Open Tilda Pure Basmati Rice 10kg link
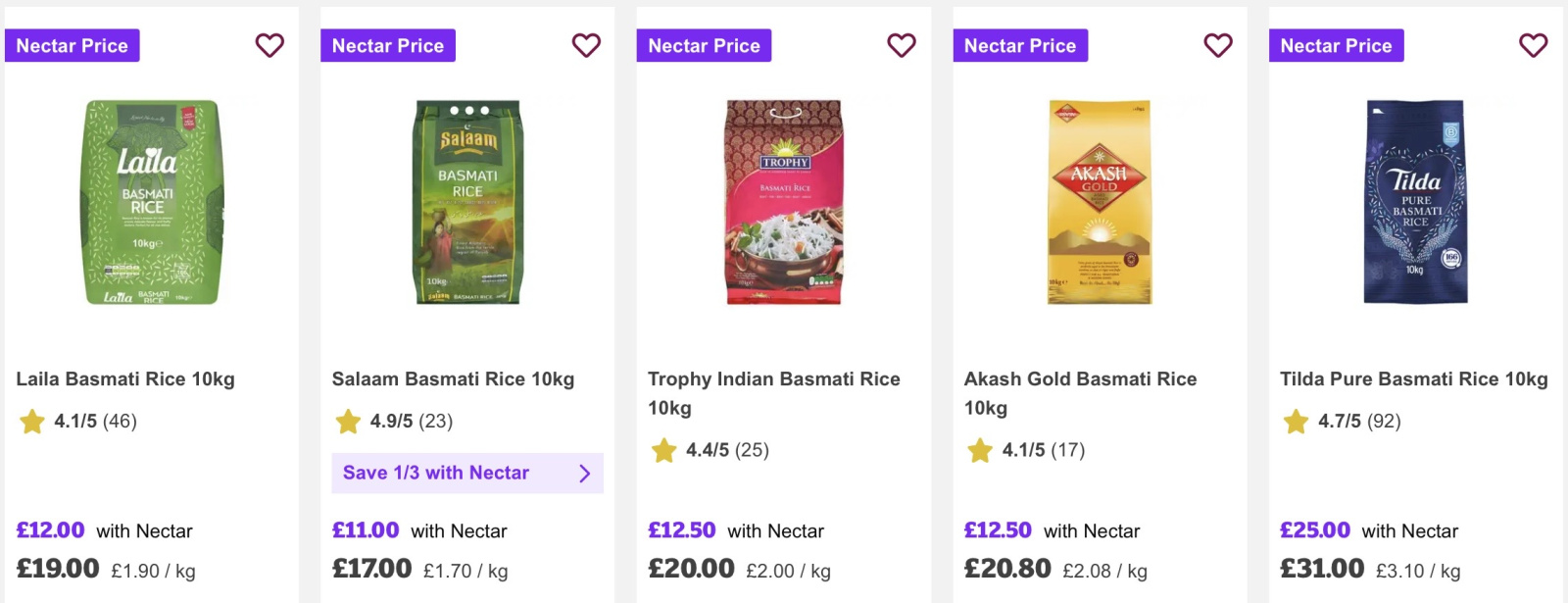The width and height of the screenshot is (1568, 603). click(x=1414, y=379)
